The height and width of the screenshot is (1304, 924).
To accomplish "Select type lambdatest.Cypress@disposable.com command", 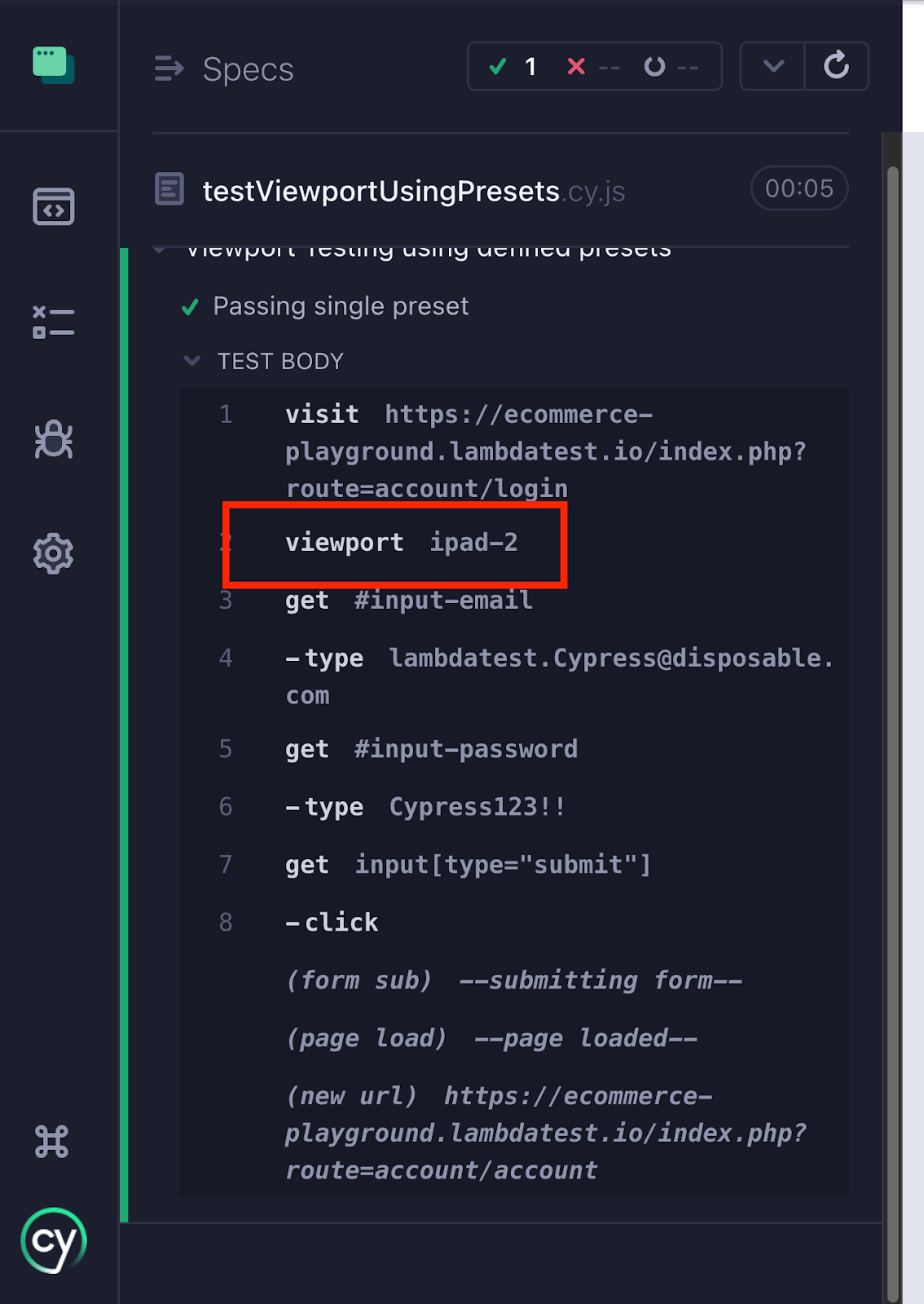I will click(x=514, y=676).
